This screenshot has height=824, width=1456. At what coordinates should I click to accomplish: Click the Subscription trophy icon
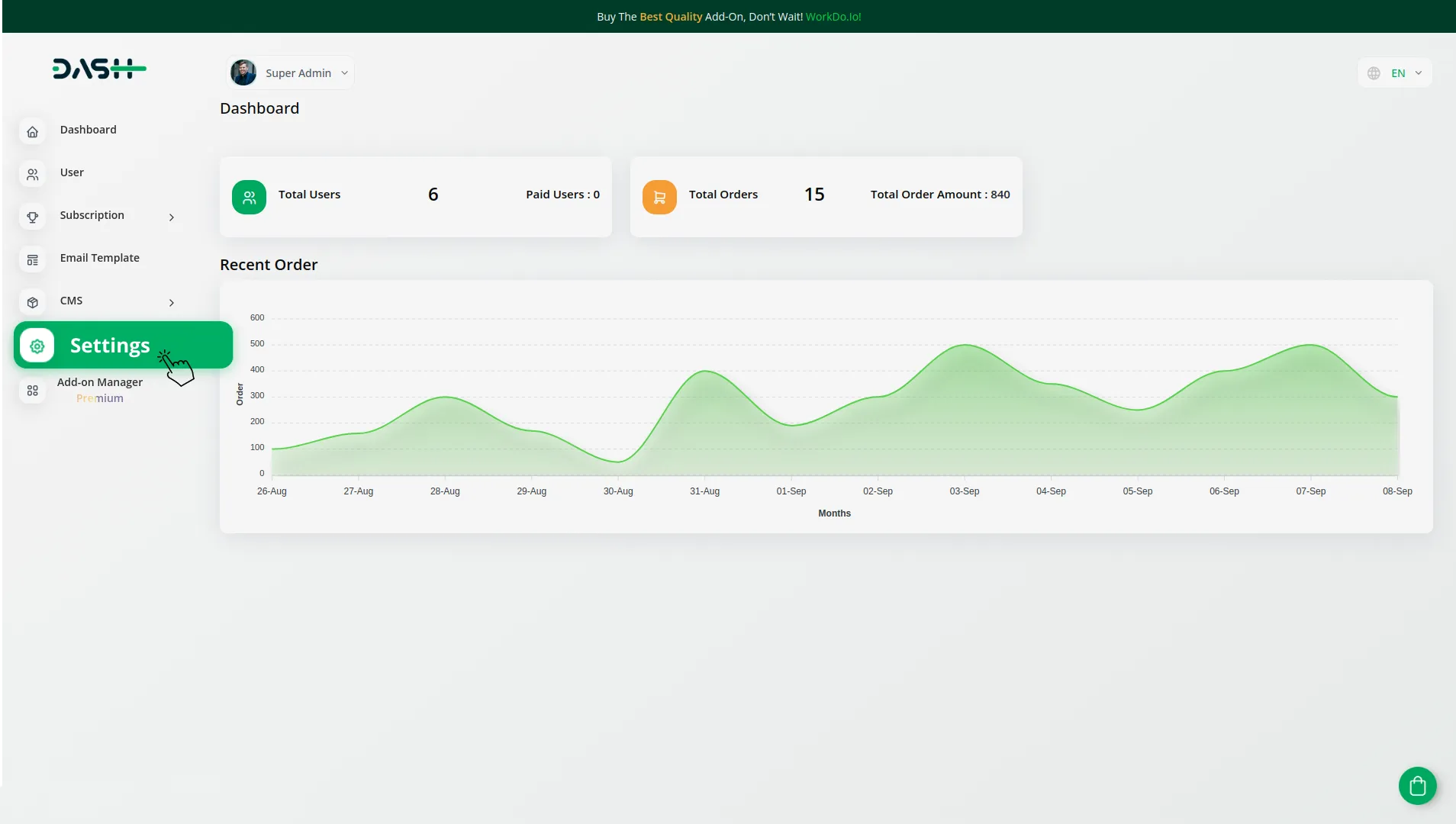pos(32,217)
